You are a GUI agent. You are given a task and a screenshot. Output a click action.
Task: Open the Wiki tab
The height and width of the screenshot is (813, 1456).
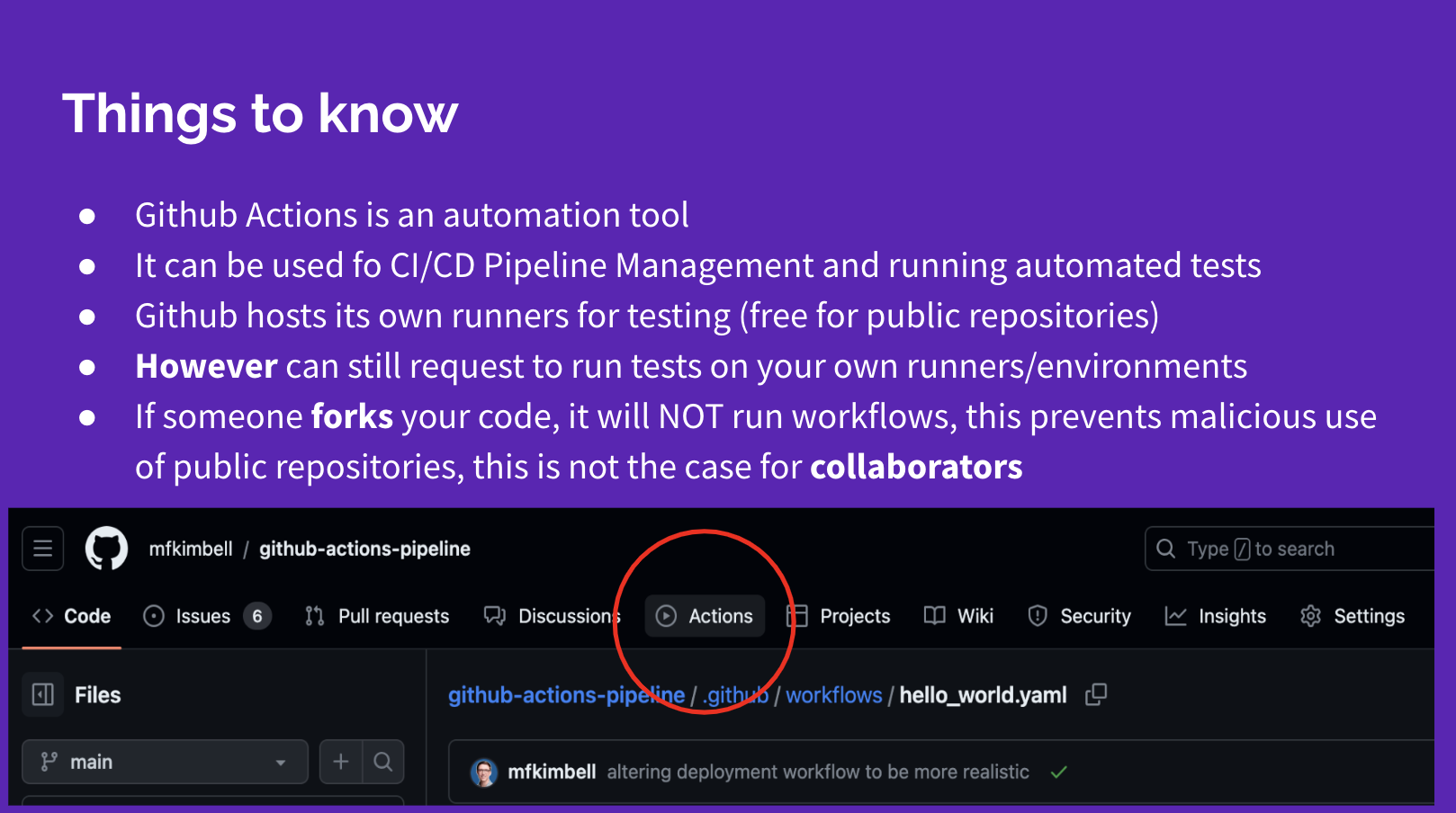(958, 616)
